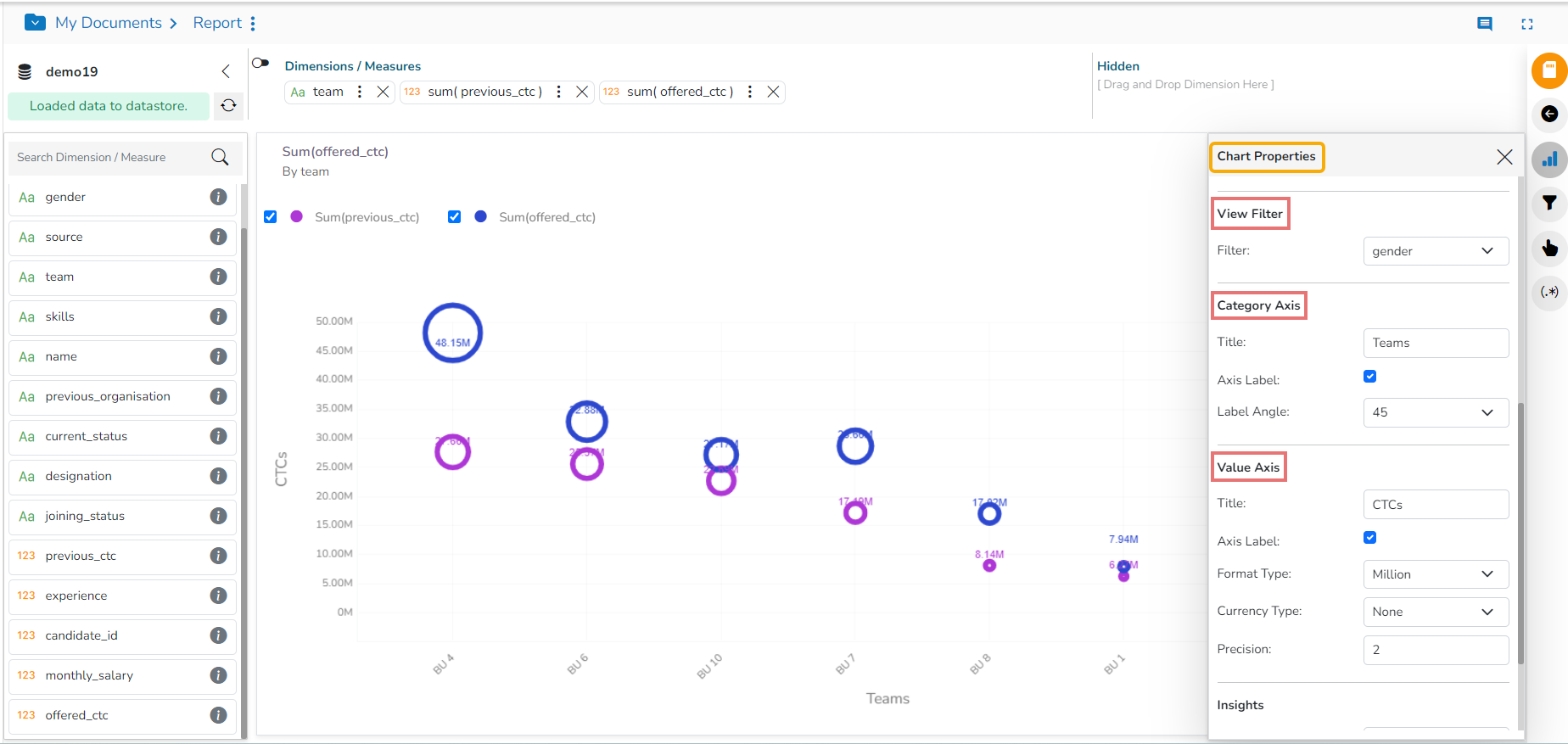Enter fullscreen with the expand icon
Image resolution: width=1568 pixels, height=744 pixels.
click(1527, 24)
